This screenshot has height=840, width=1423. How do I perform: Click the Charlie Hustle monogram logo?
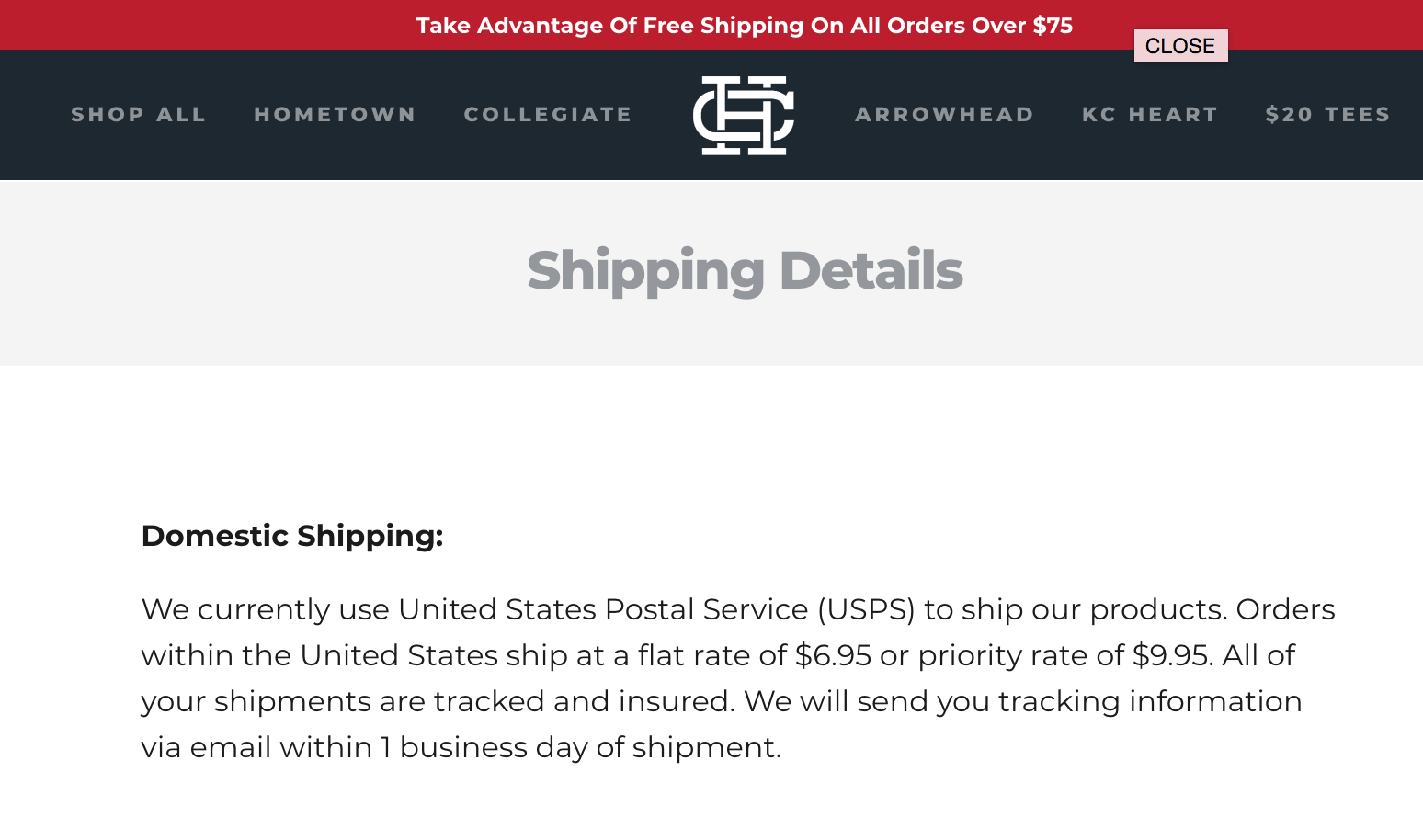tap(744, 114)
